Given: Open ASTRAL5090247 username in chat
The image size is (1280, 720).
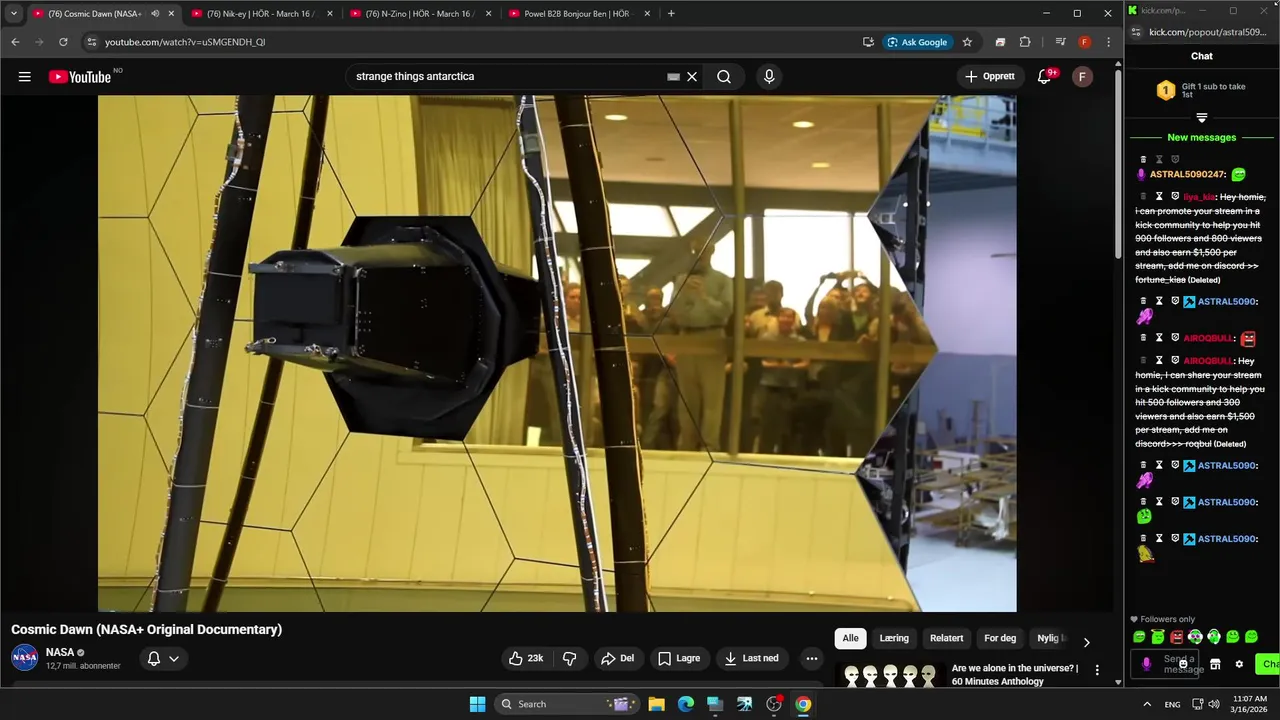Looking at the screenshot, I should tap(1187, 174).
